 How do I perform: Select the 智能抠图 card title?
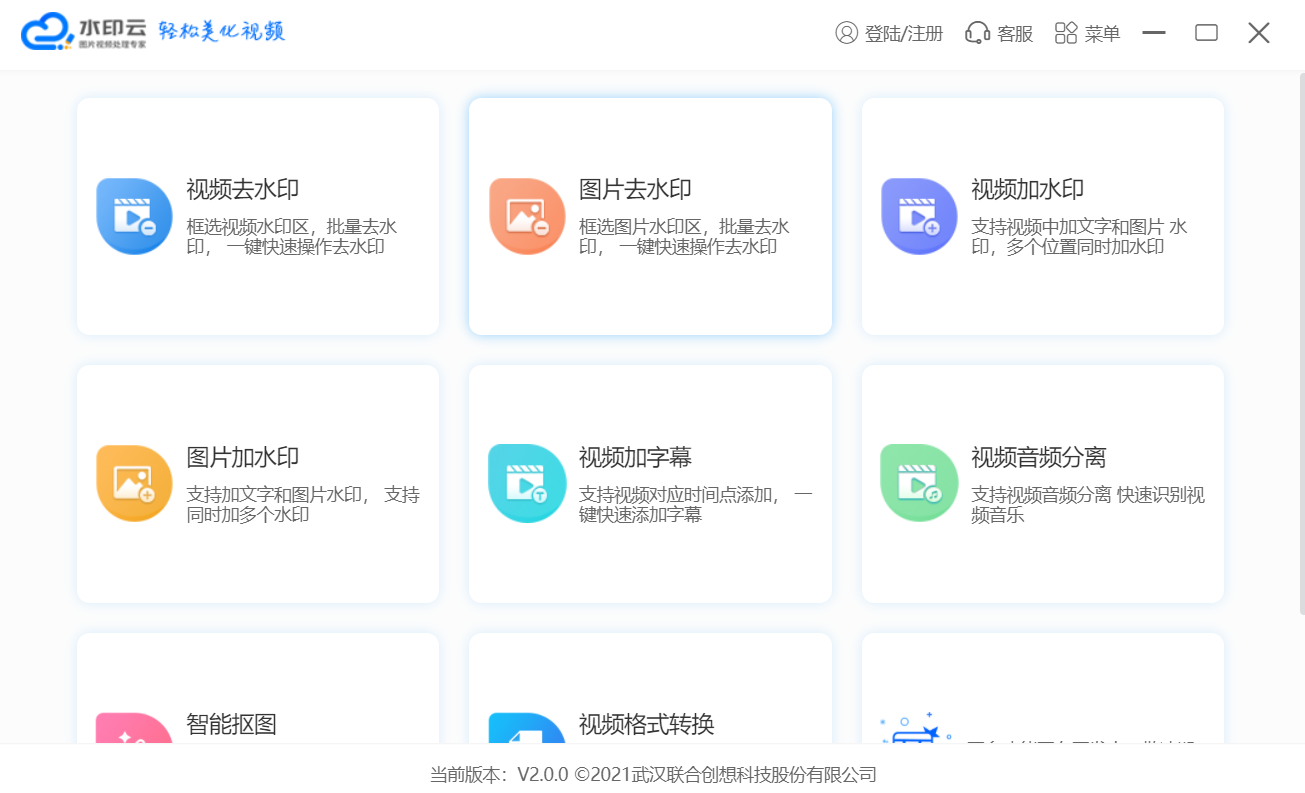232,724
